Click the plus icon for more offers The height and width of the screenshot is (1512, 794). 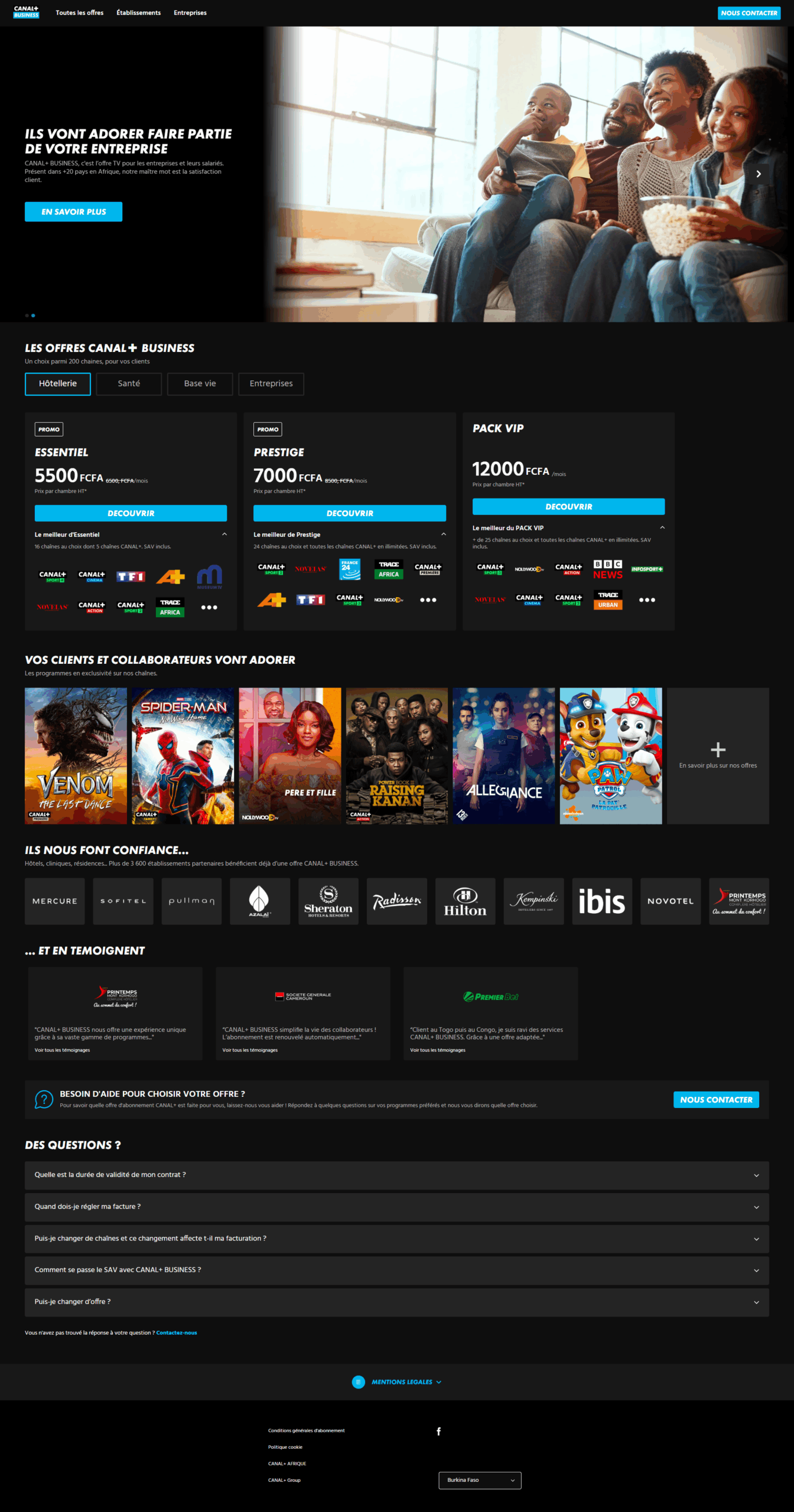[718, 750]
